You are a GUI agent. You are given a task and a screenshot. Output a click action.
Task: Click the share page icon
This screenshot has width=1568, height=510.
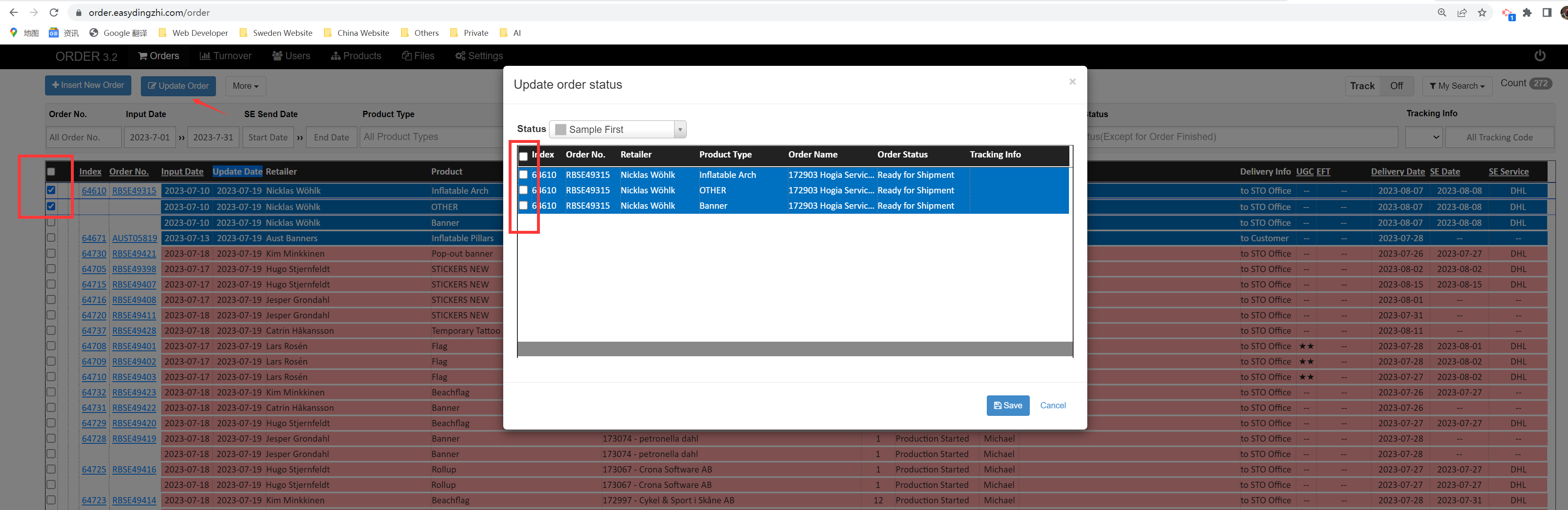tap(1461, 12)
